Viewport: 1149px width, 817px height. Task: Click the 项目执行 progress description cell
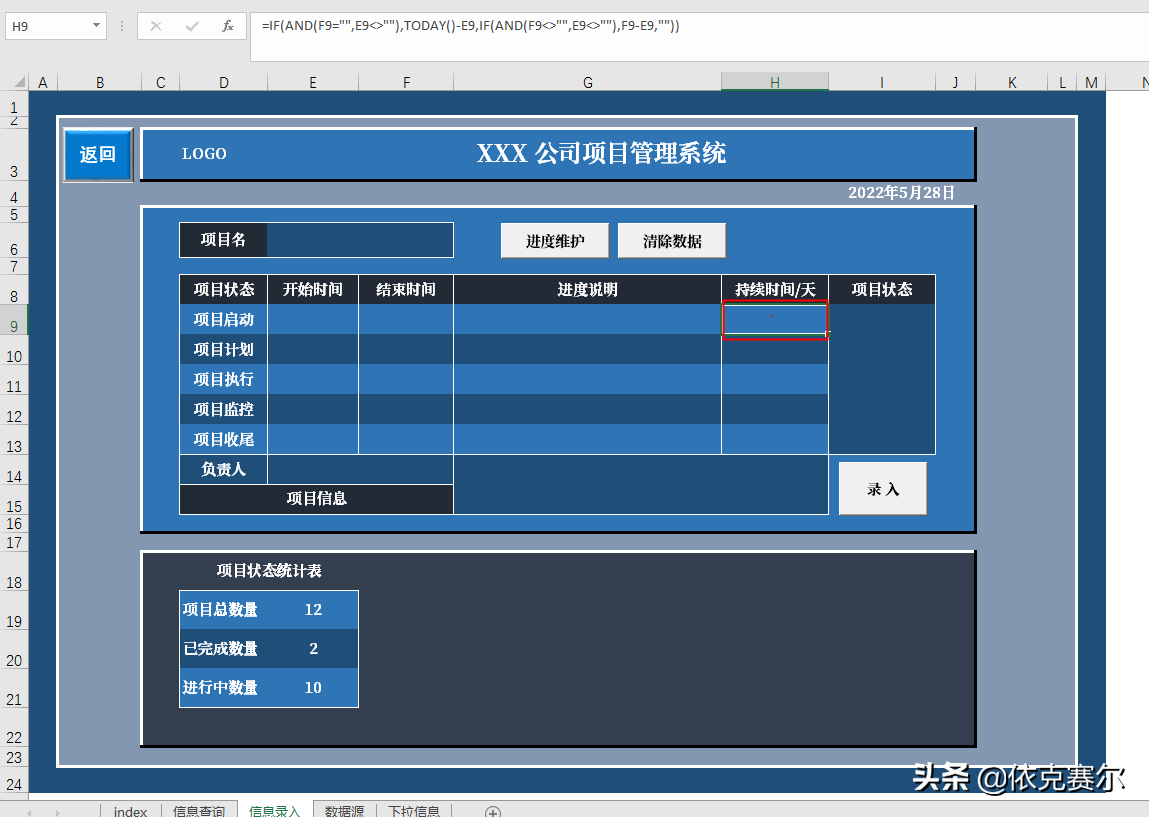click(588, 380)
